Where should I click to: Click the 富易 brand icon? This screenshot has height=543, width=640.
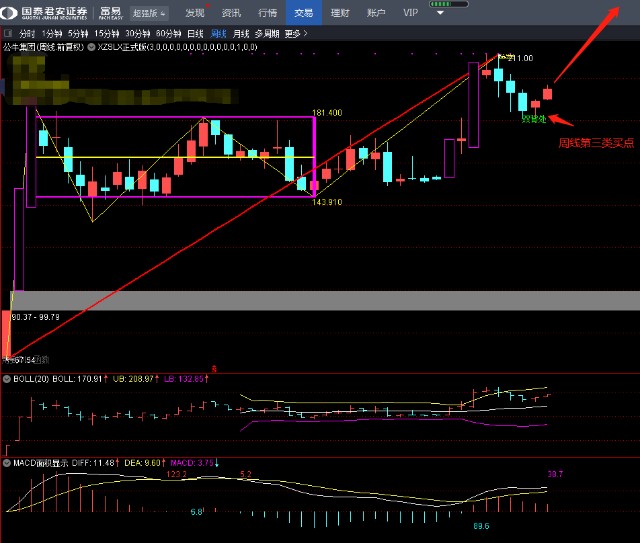tap(110, 12)
